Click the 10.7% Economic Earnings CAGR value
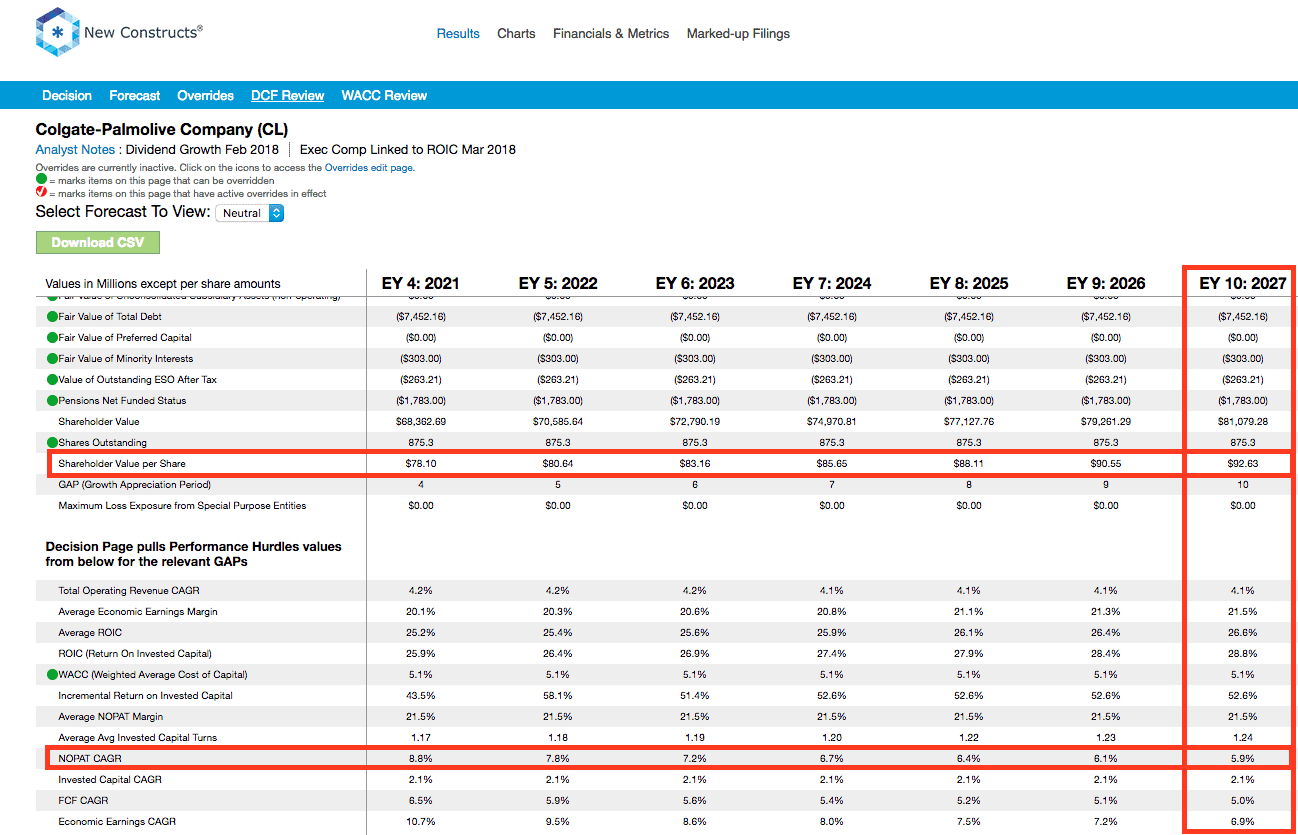This screenshot has width=1298, height=835. [x=421, y=821]
